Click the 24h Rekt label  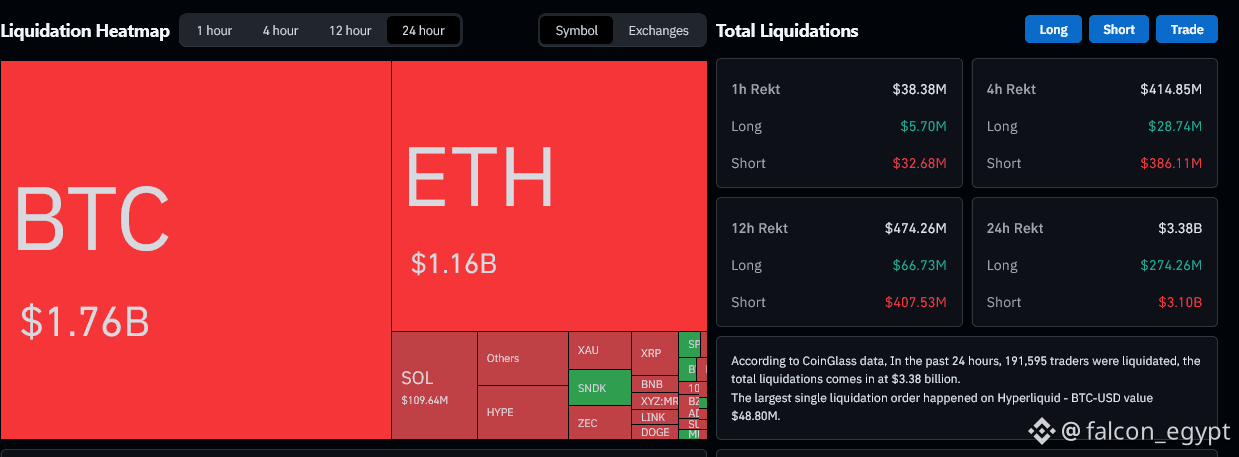pyautogui.click(x=1015, y=228)
